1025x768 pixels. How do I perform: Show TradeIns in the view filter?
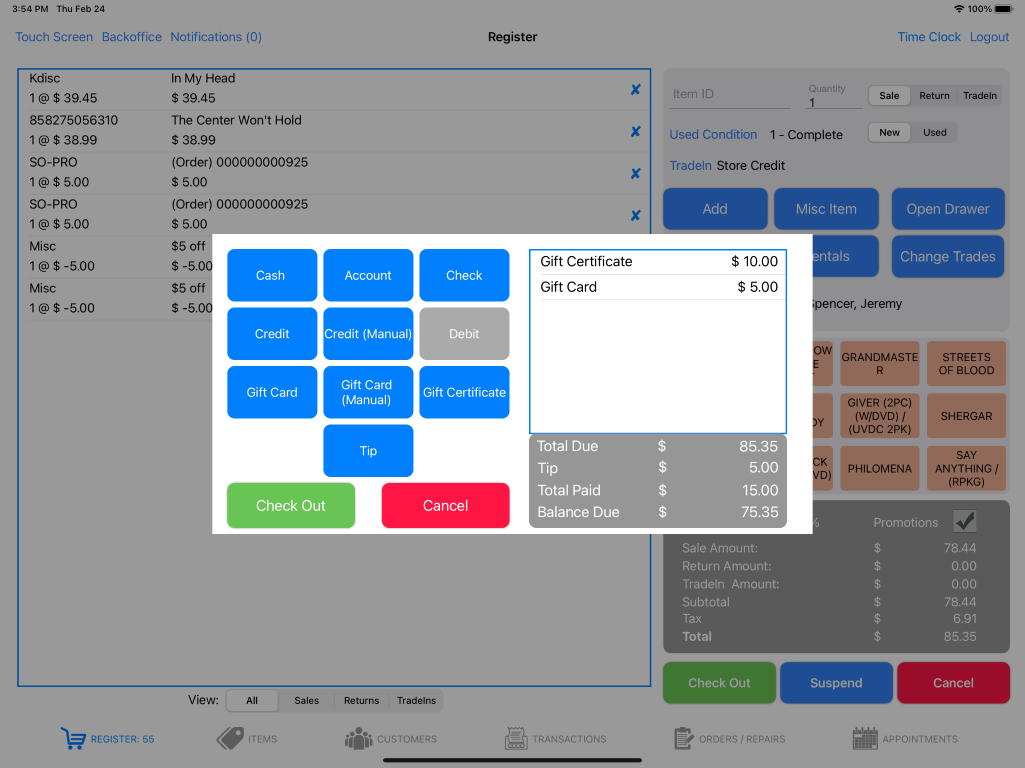[x=416, y=701]
